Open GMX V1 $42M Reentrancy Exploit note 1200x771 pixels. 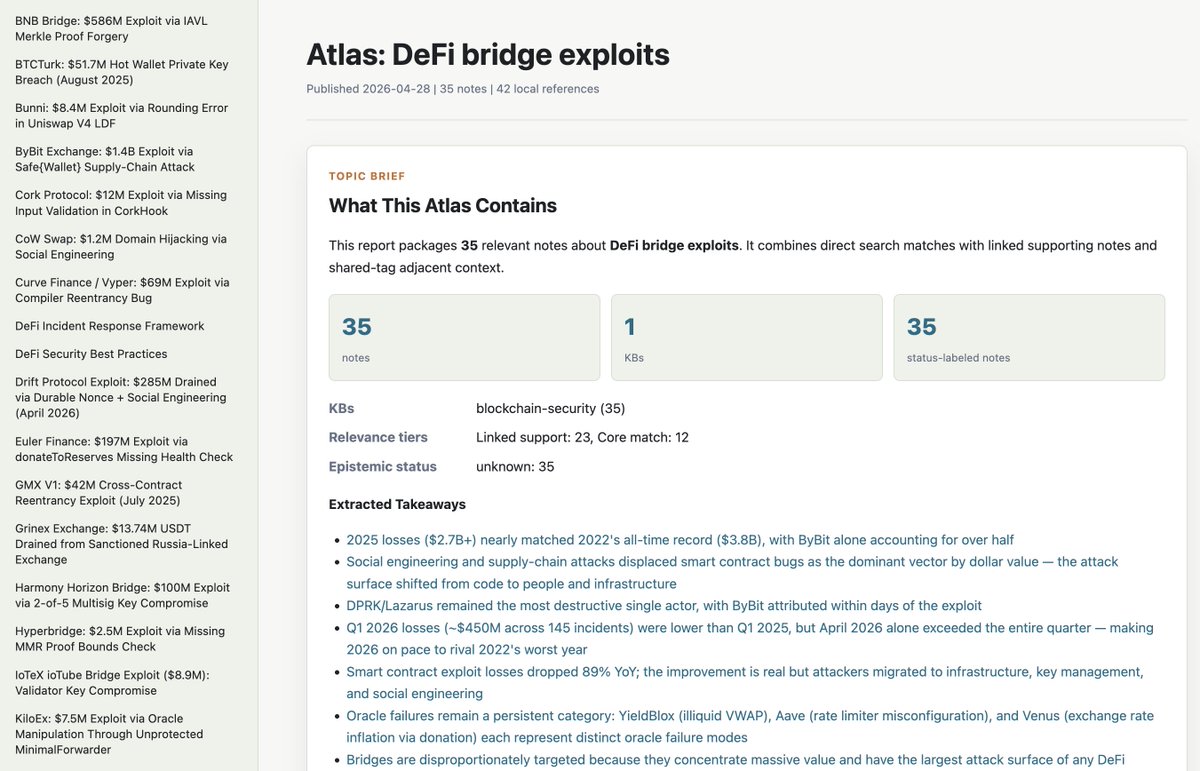tap(98, 493)
